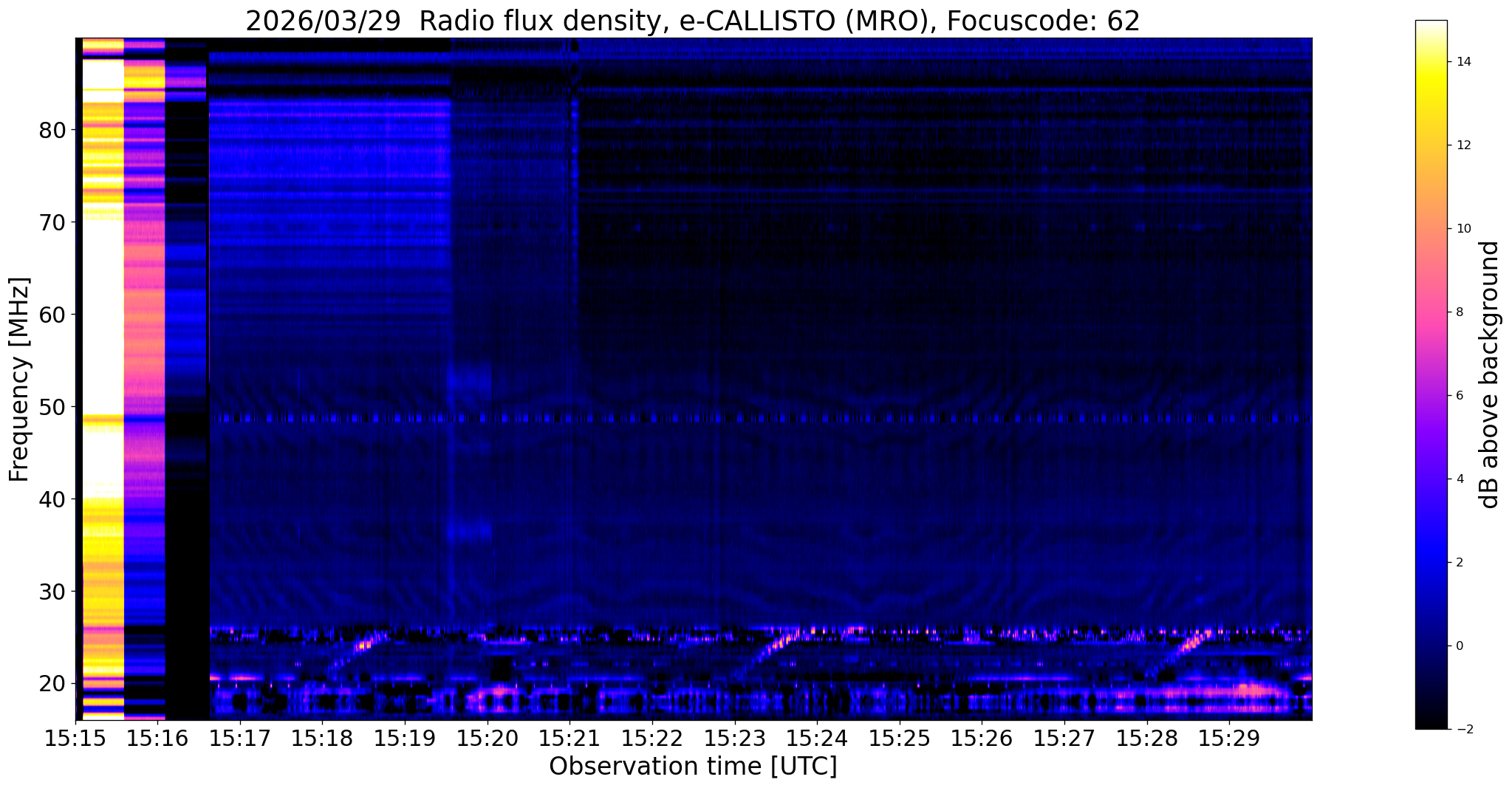Click the 60 MHz frequency tick label
Viewport: 1512px width, 788px height.
point(52,314)
